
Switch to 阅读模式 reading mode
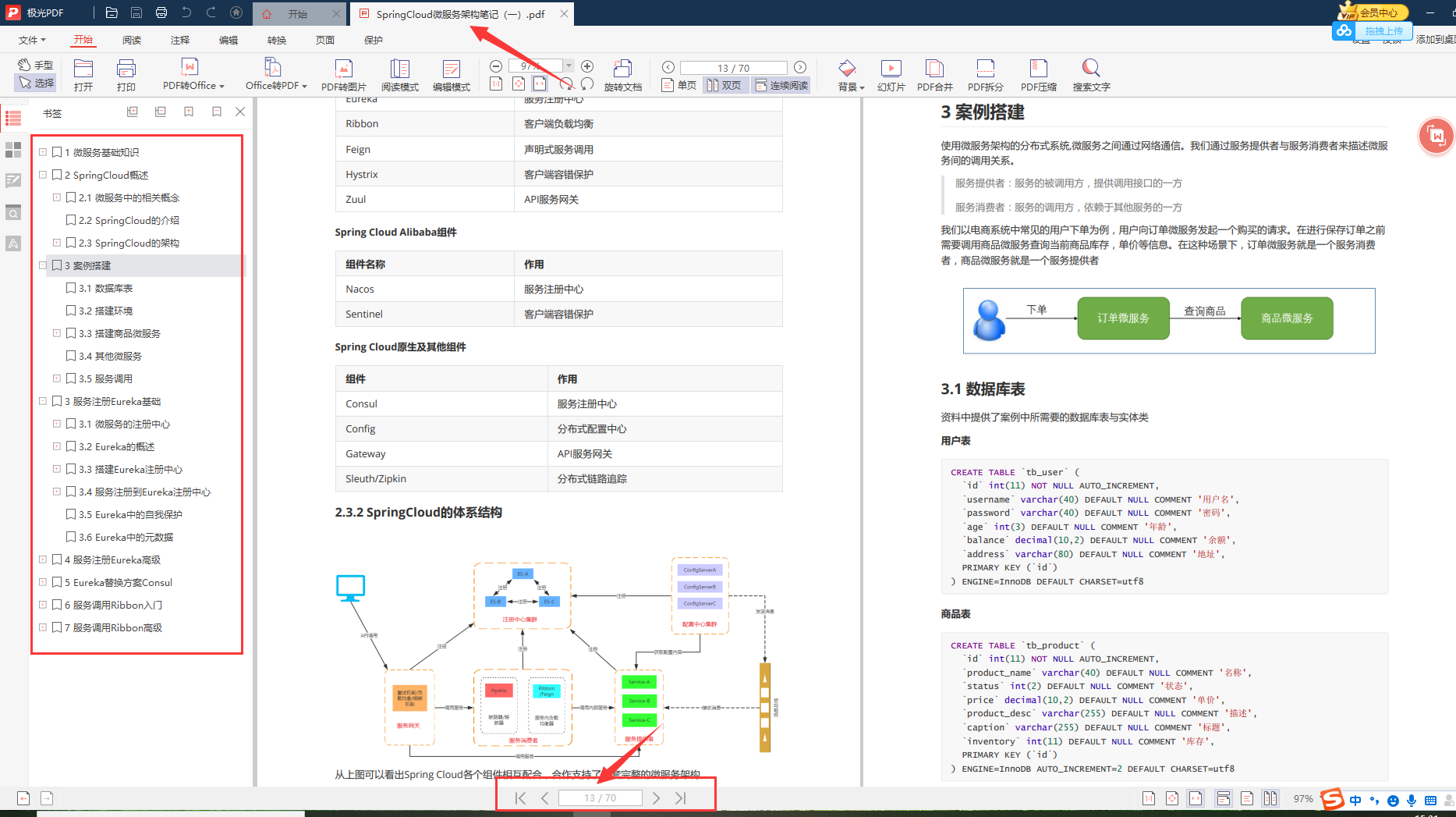[400, 76]
